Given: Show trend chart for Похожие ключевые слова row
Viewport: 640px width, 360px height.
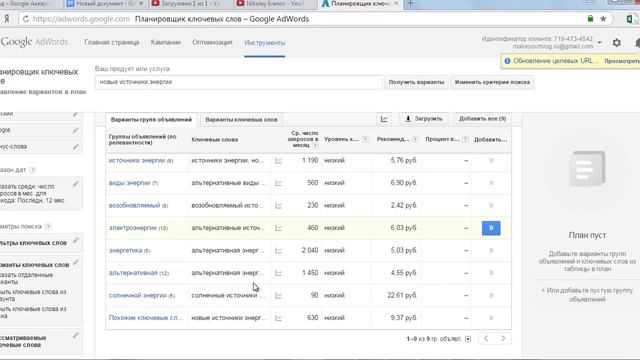Looking at the screenshot, I should coord(278,318).
